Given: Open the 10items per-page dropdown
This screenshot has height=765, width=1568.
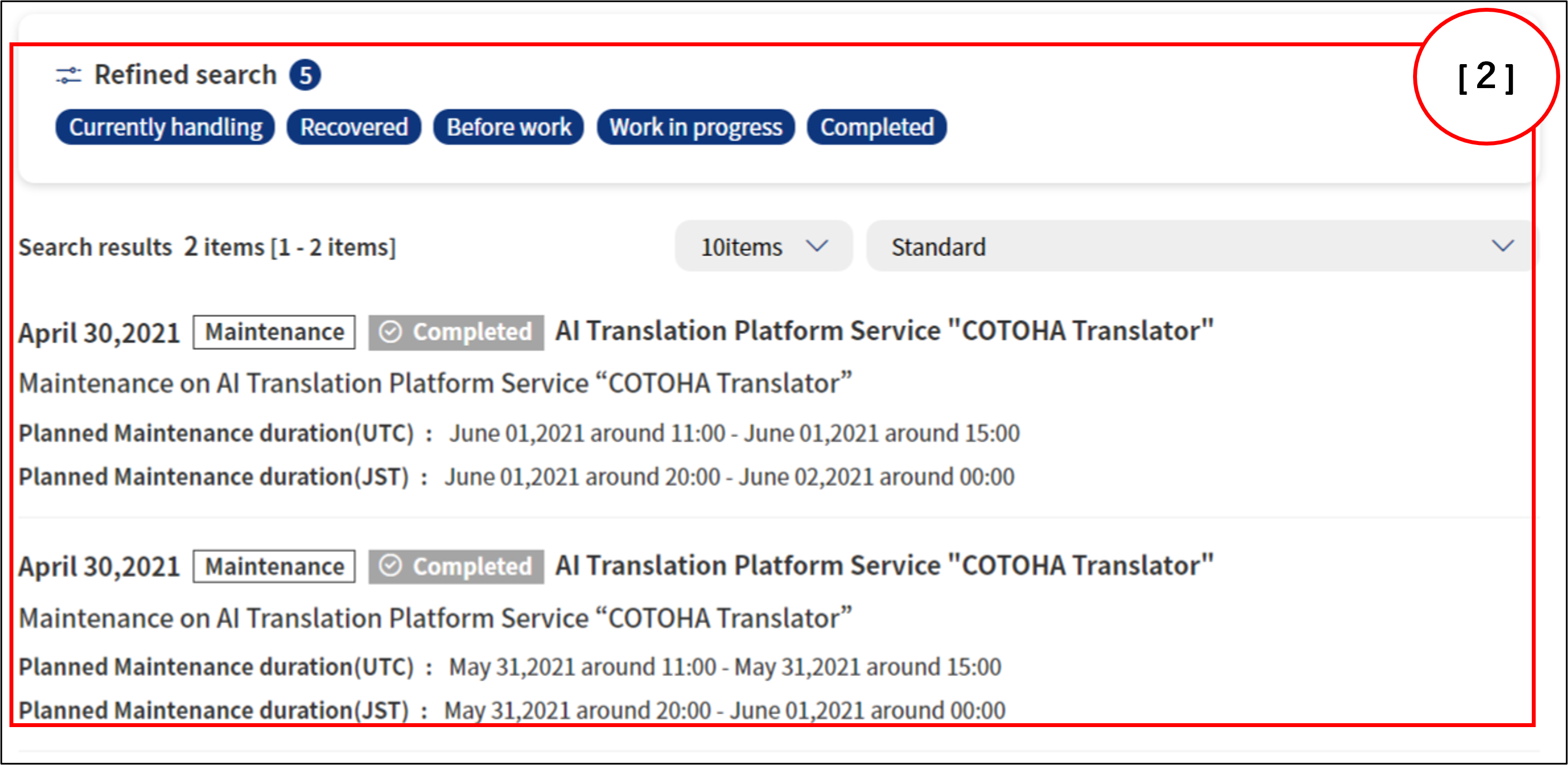Looking at the screenshot, I should [x=763, y=246].
